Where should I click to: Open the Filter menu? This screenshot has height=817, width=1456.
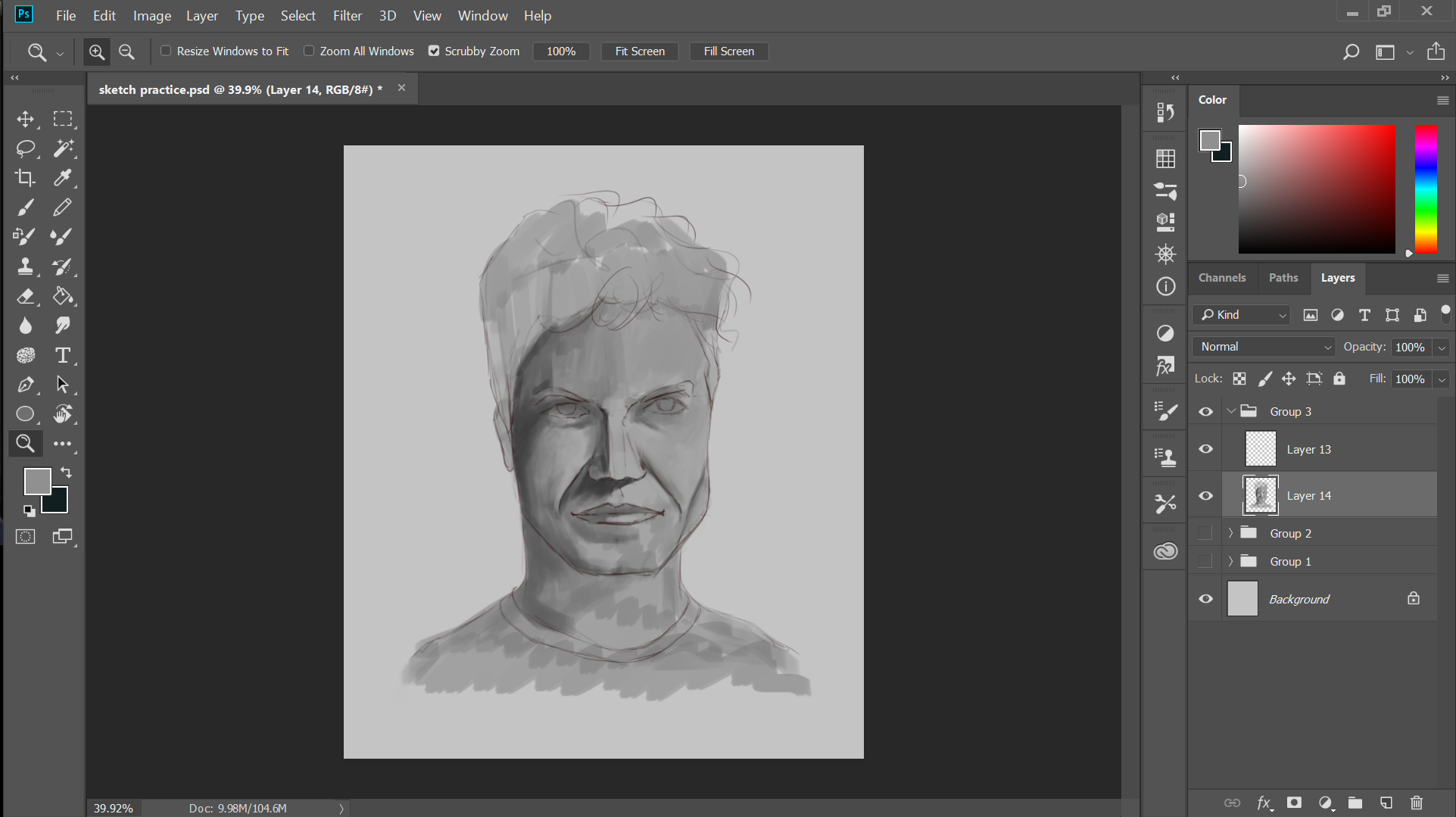coord(347,15)
